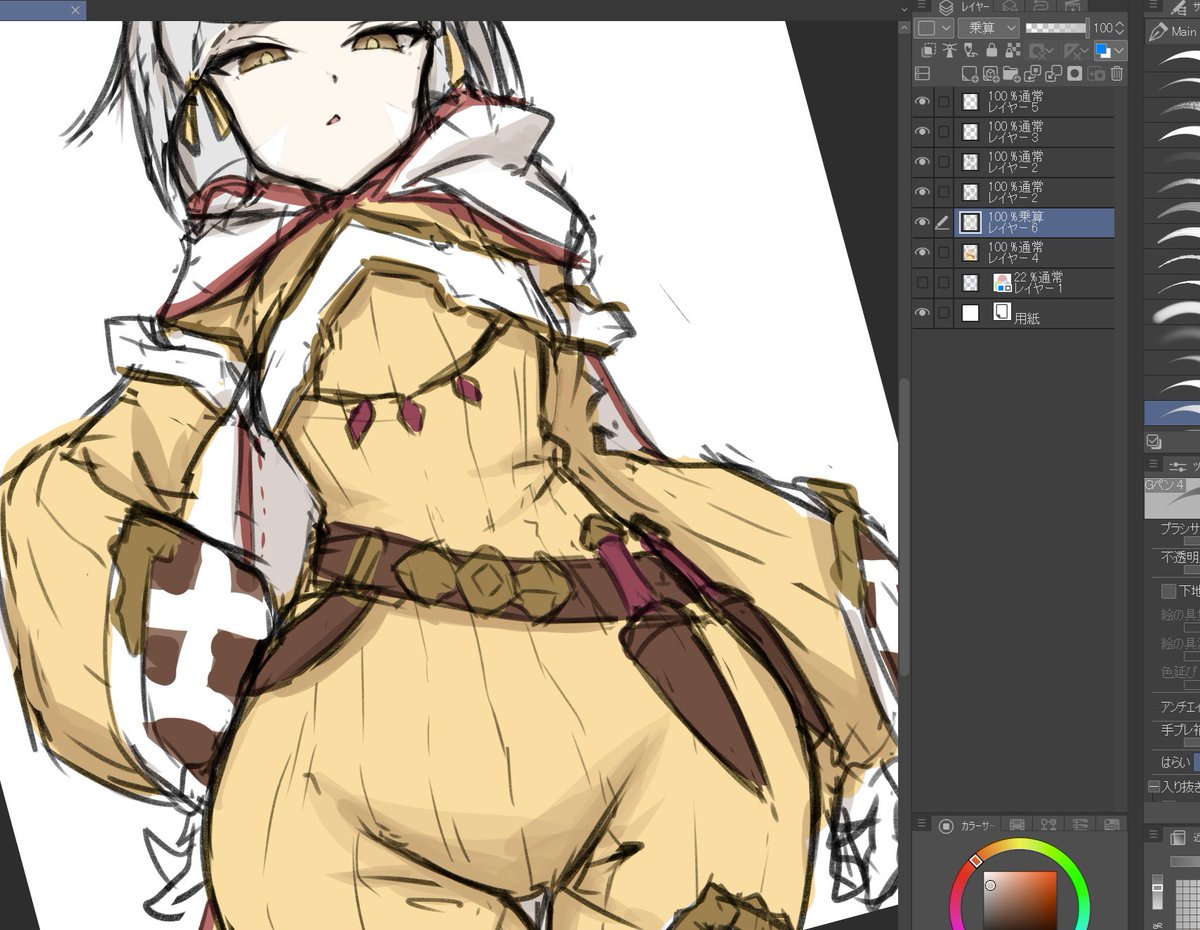
Task: Click the opacity value field showing 100
Action: point(1103,28)
